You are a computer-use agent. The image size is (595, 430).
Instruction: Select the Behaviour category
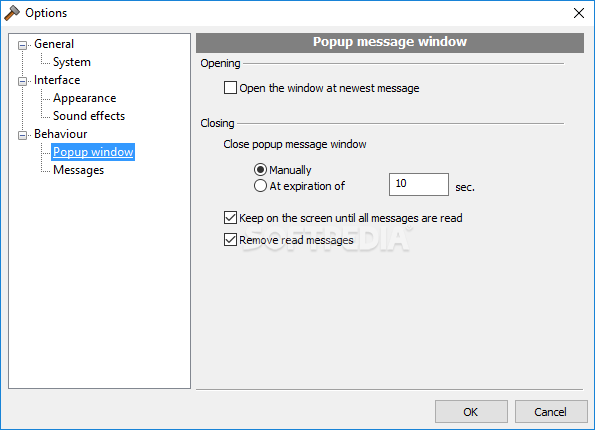(x=60, y=134)
